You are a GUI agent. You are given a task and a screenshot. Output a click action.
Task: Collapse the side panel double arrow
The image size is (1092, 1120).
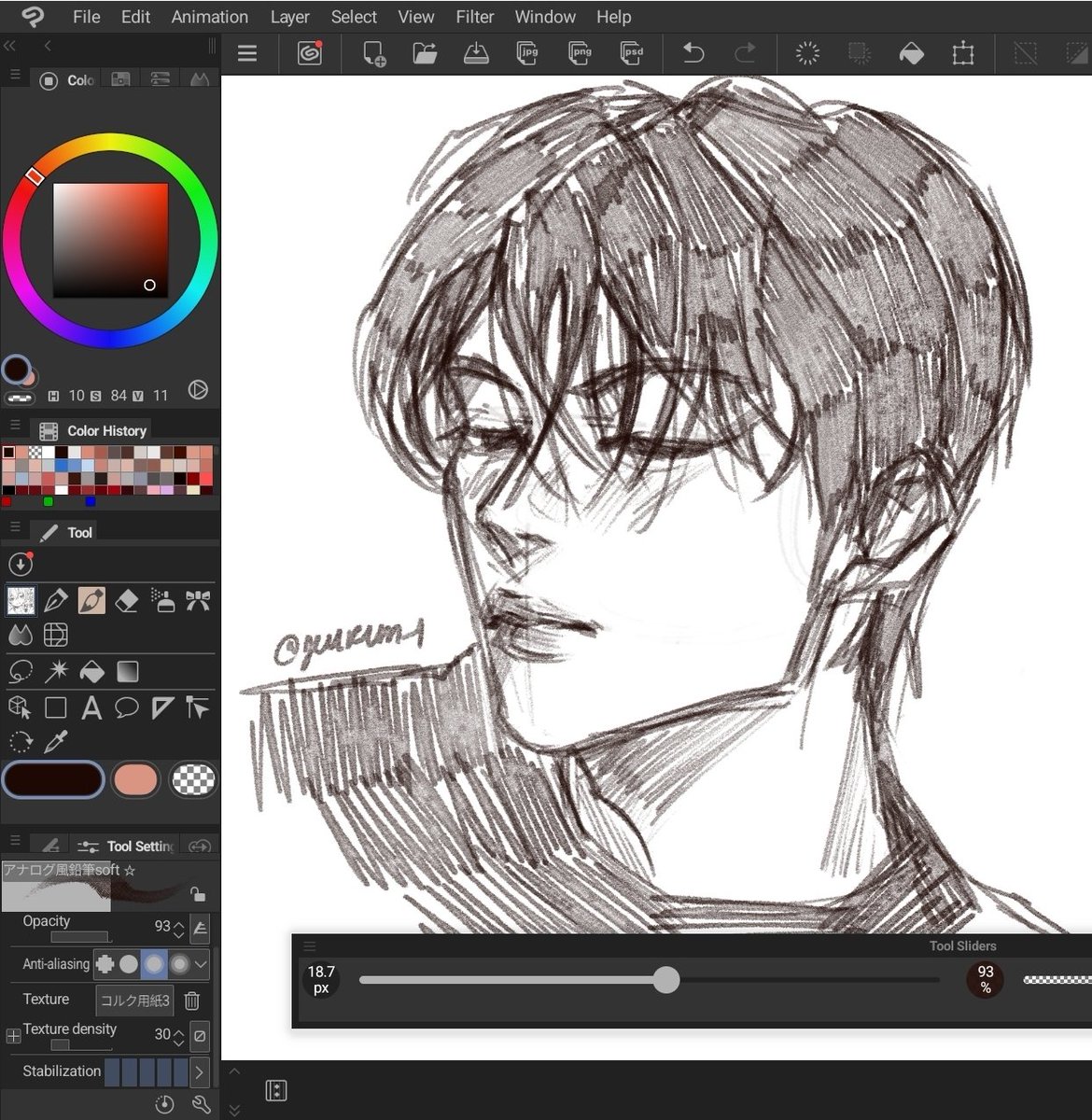tap(9, 46)
